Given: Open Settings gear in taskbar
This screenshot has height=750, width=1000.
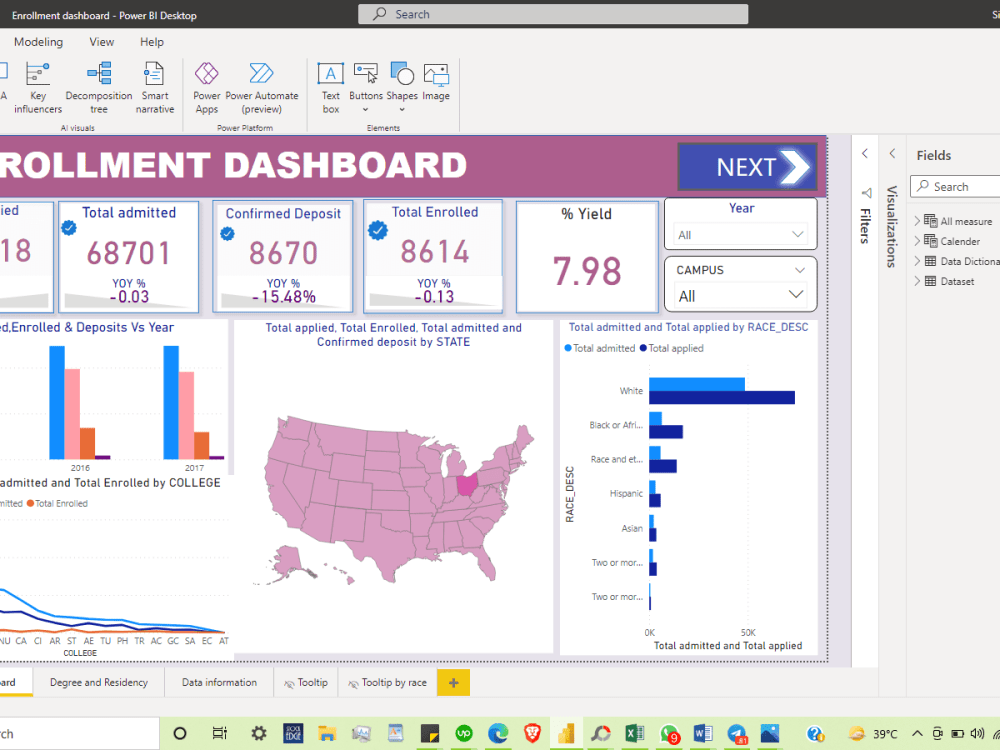Looking at the screenshot, I should tap(258, 733).
